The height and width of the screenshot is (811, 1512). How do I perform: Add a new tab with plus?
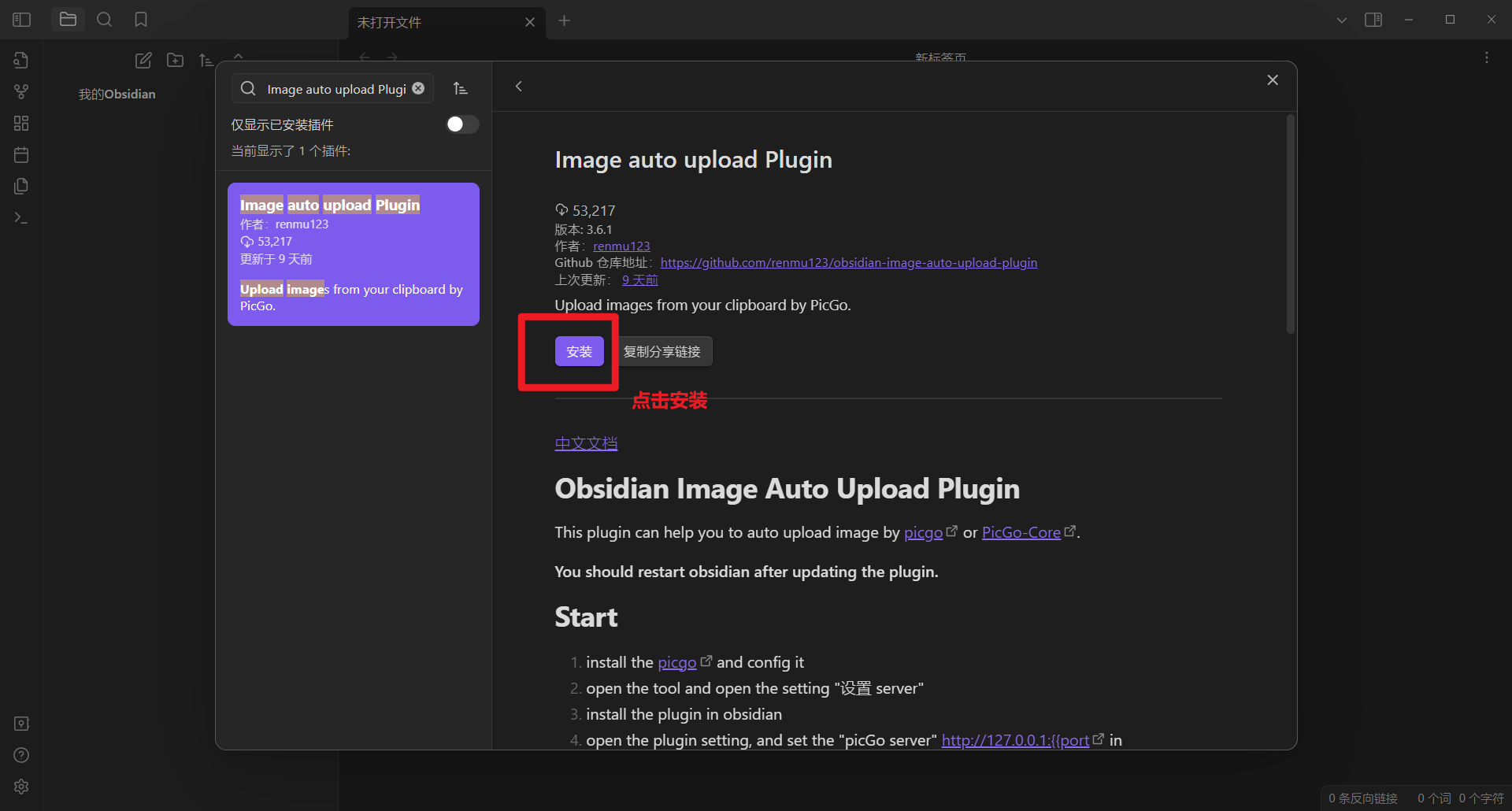(564, 21)
